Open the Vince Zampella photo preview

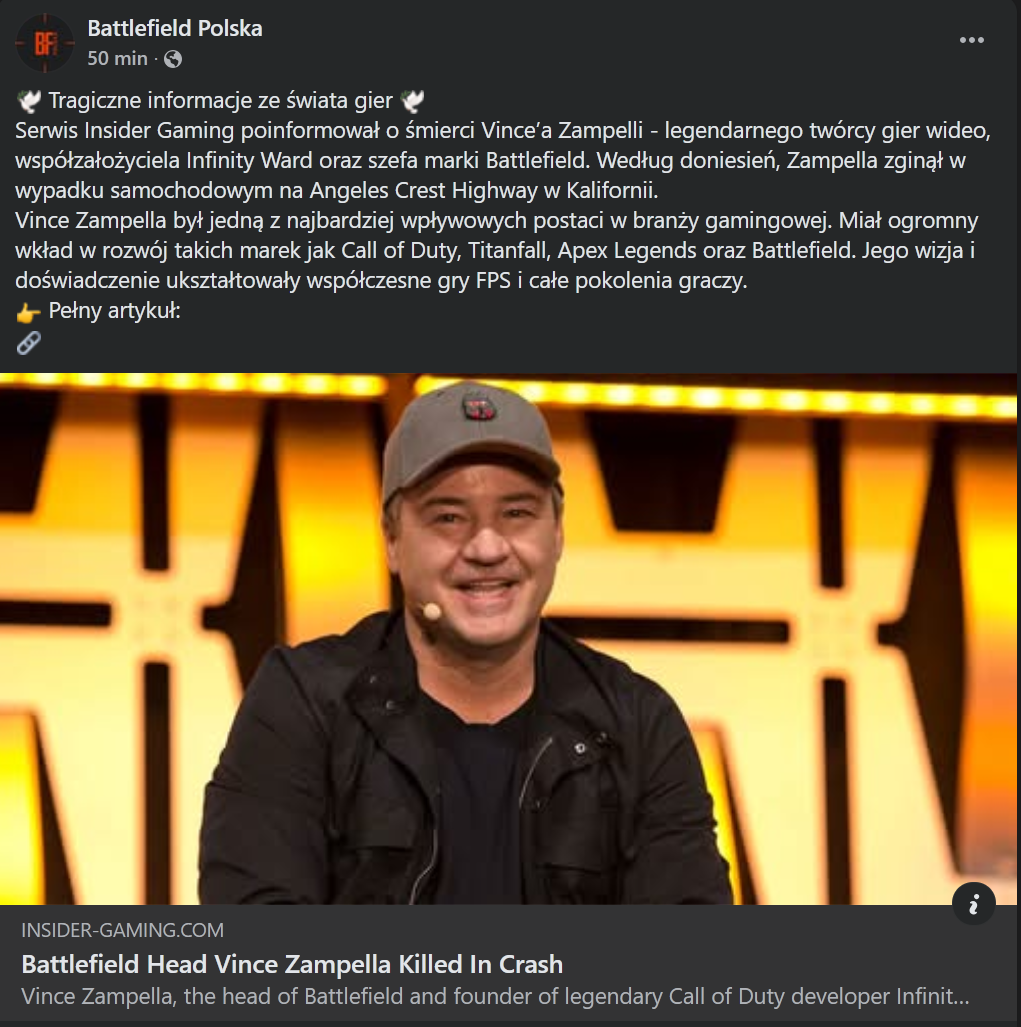coord(508,639)
